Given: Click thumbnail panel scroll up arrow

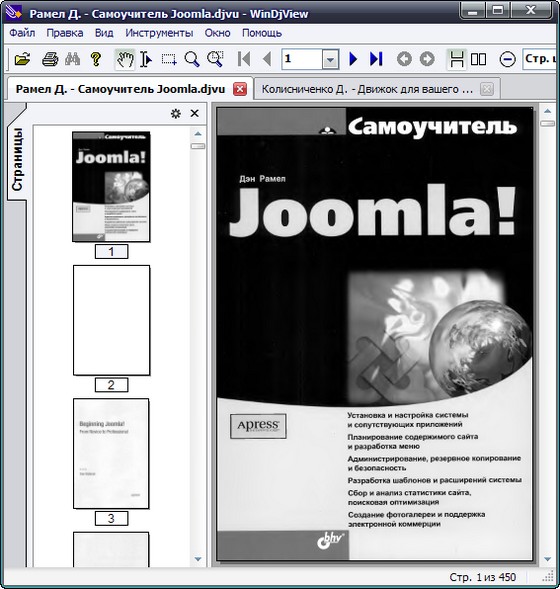Looking at the screenshot, I should [198, 134].
